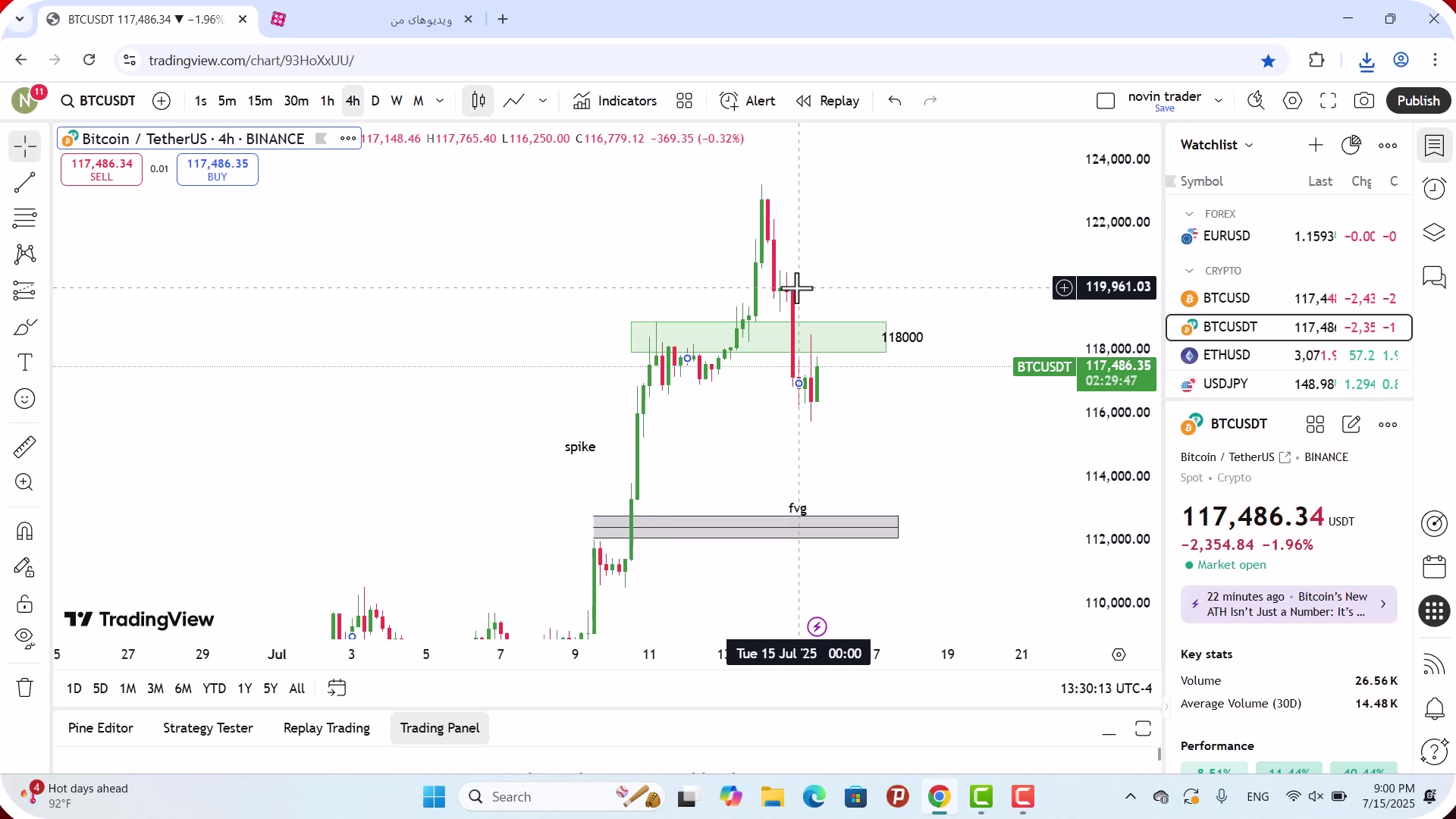Viewport: 1456px width, 819px height.
Task: Open the forecasting and measurement tools
Action: click(25, 290)
